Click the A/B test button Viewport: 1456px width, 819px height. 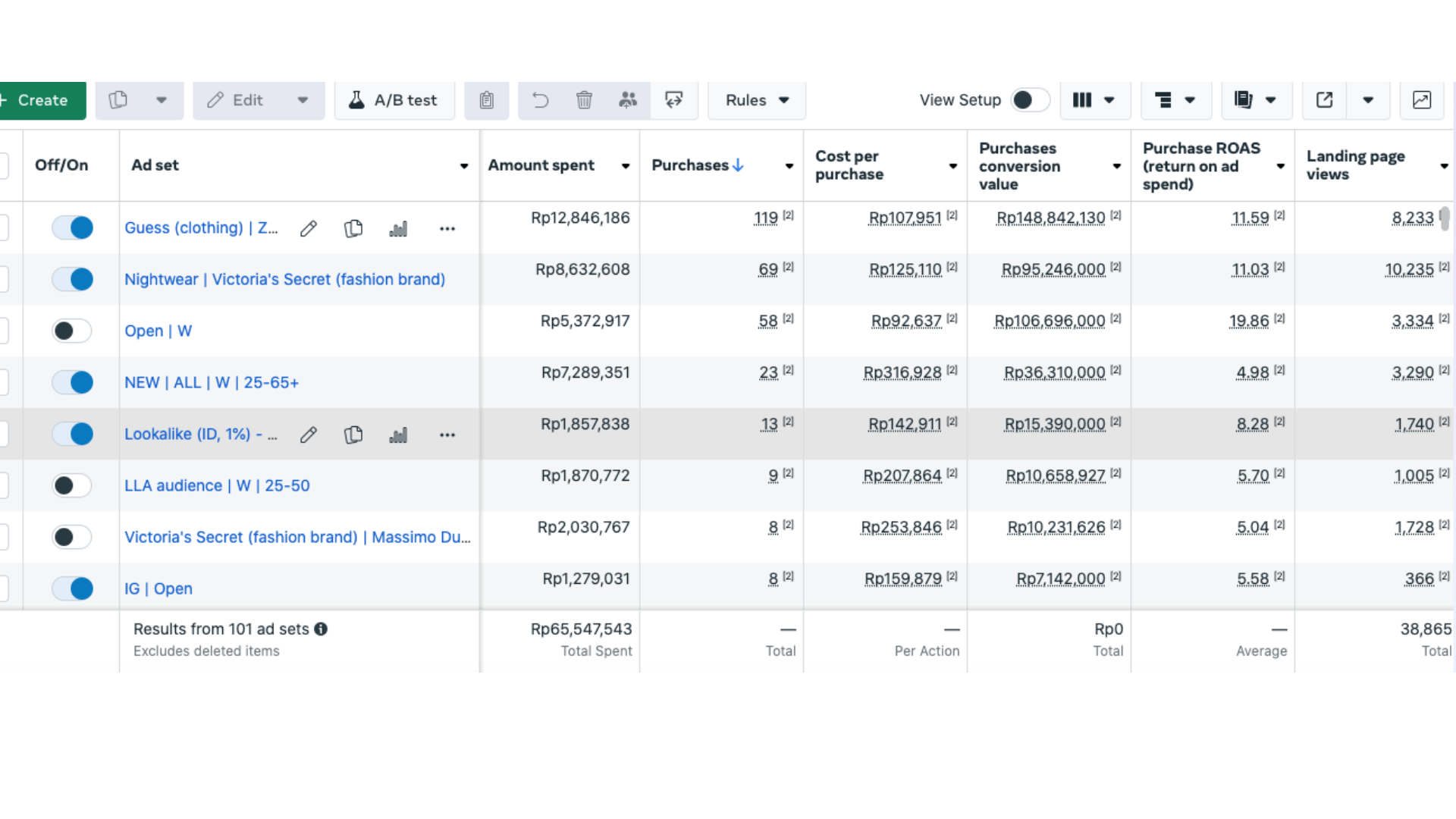tap(394, 100)
